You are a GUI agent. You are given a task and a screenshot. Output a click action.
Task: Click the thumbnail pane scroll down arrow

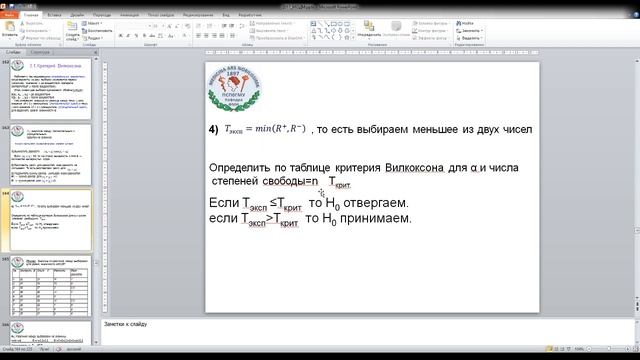96,342
